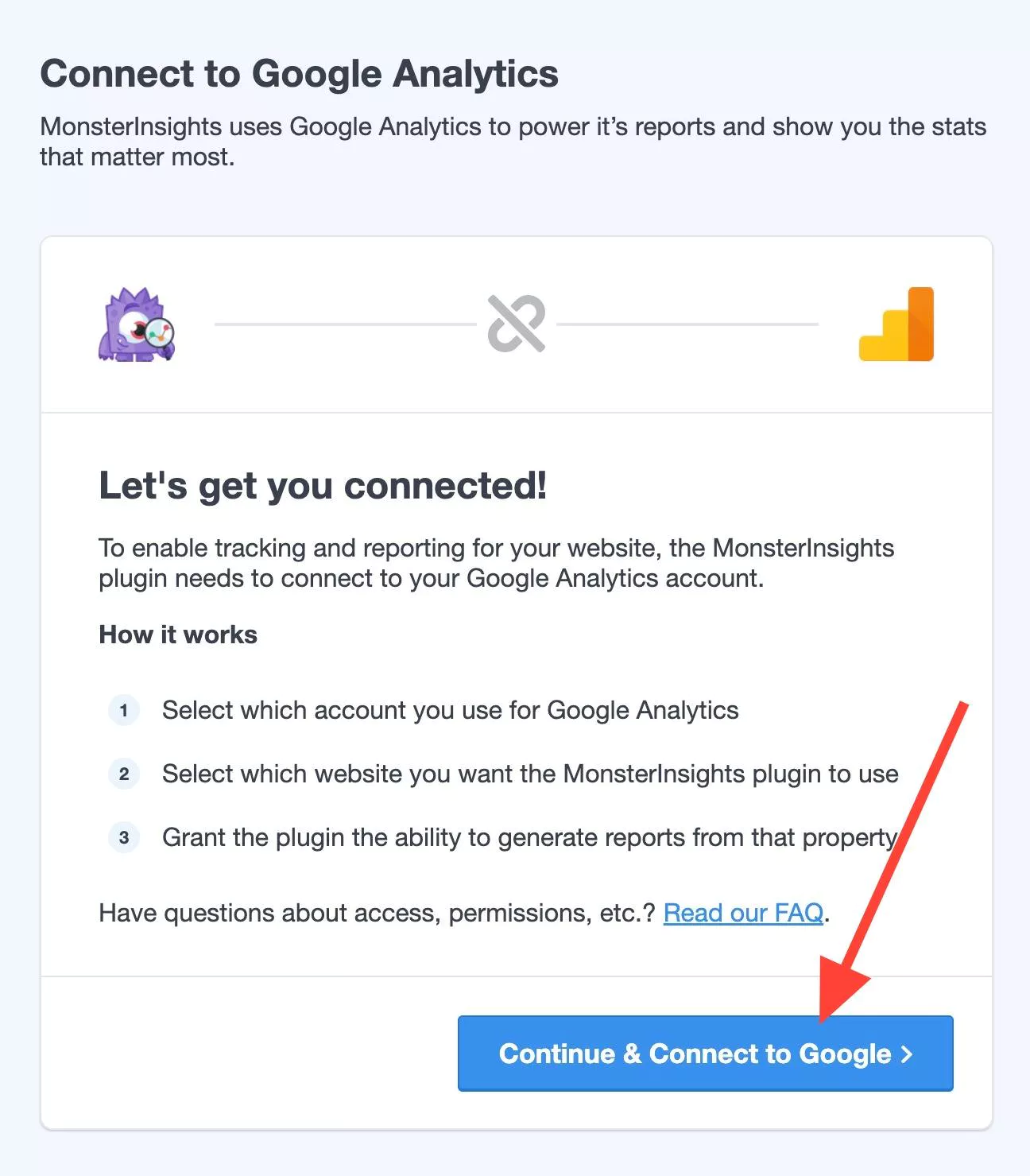Select the 'How it works' heading
1030x1176 pixels.
click(177, 635)
